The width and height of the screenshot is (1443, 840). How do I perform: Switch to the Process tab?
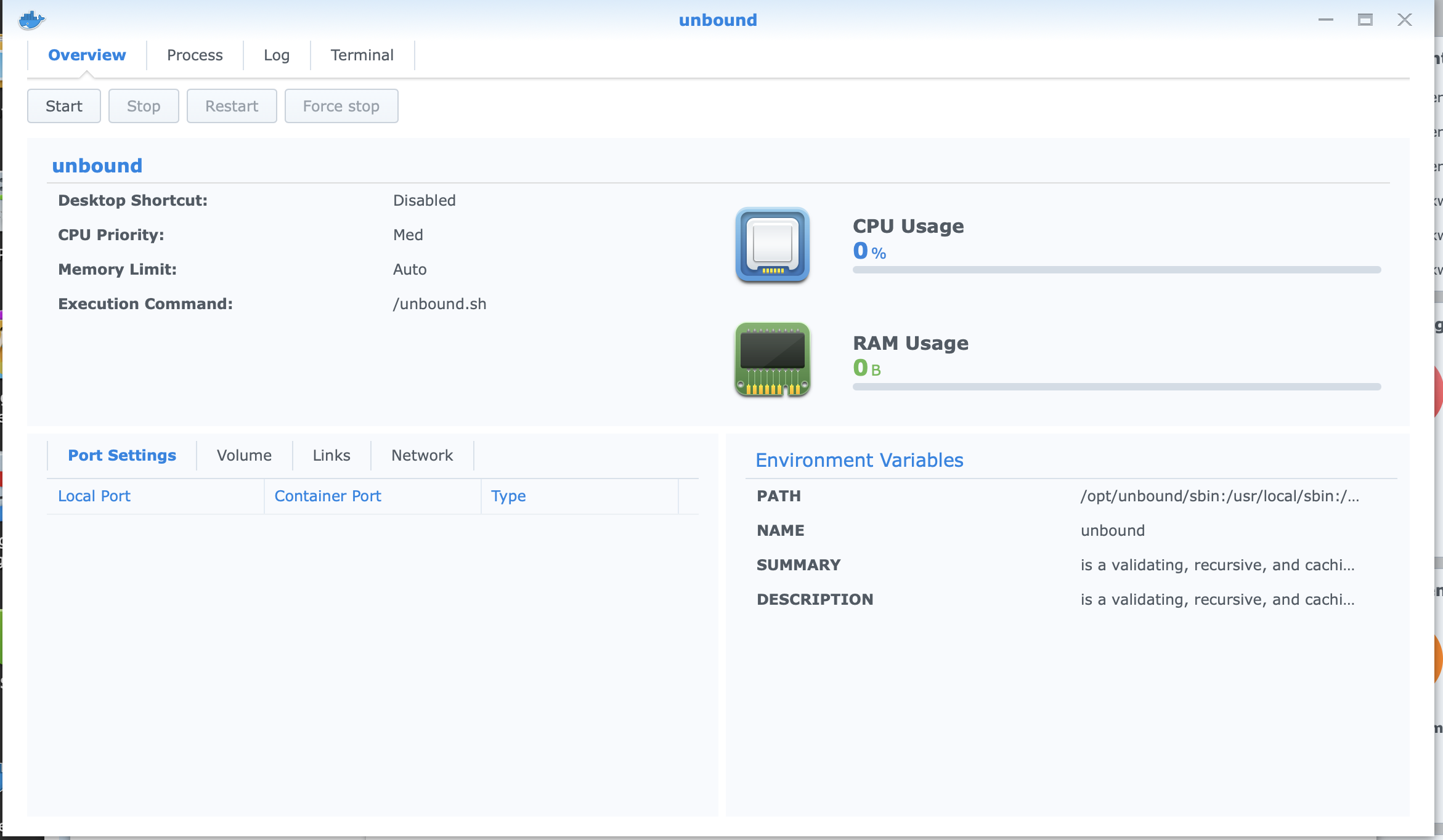195,55
